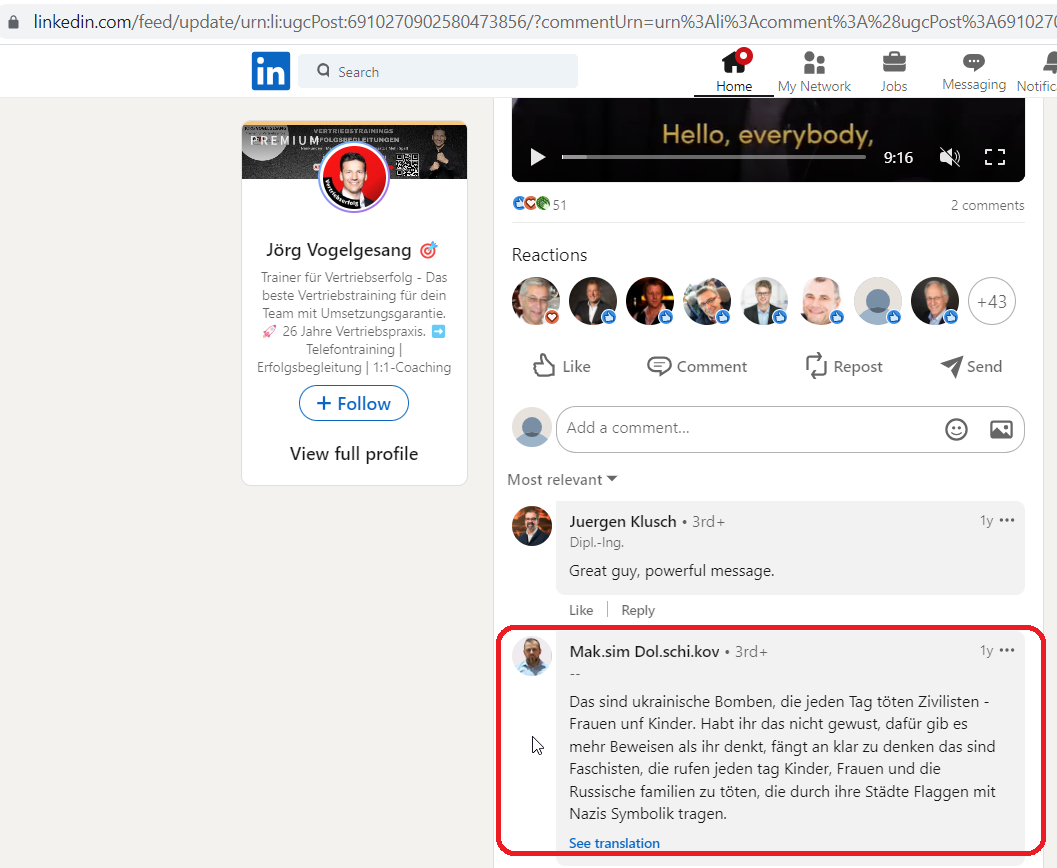Image resolution: width=1057 pixels, height=868 pixels.
Task: Like Juergen Klusch's comment
Action: [x=580, y=610]
